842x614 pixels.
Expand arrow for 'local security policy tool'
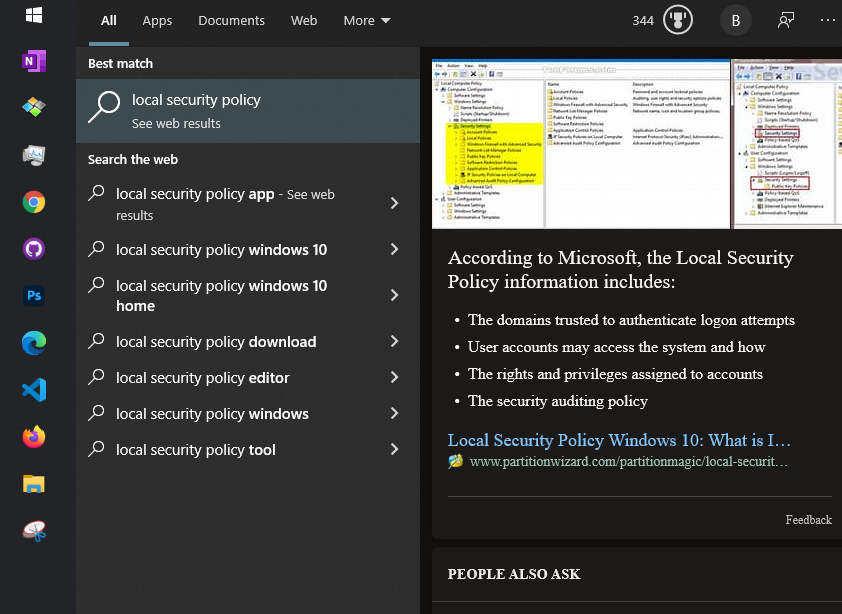tap(395, 449)
